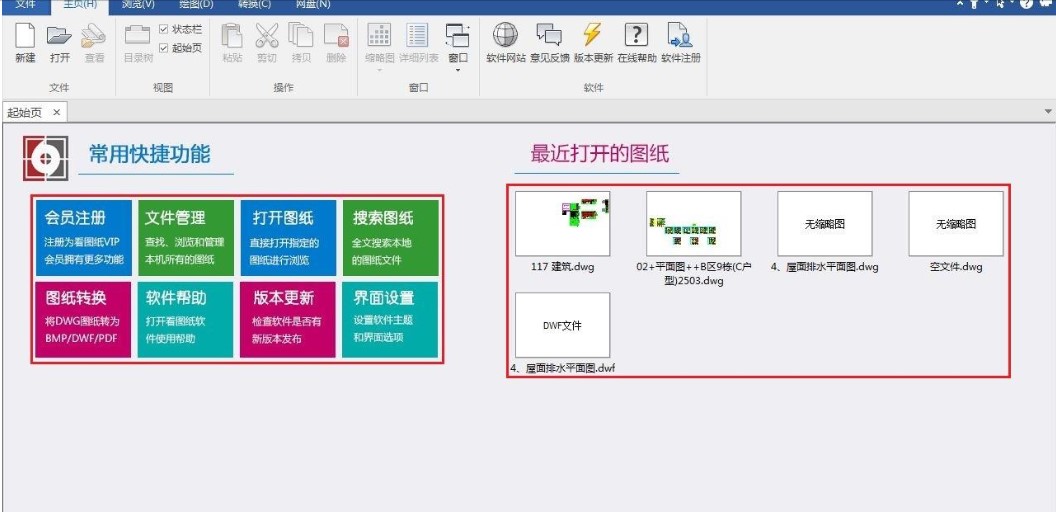Click the 常用快捷功能 heading
Viewport: 1056px width, 512px height.
pyautogui.click(x=150, y=154)
